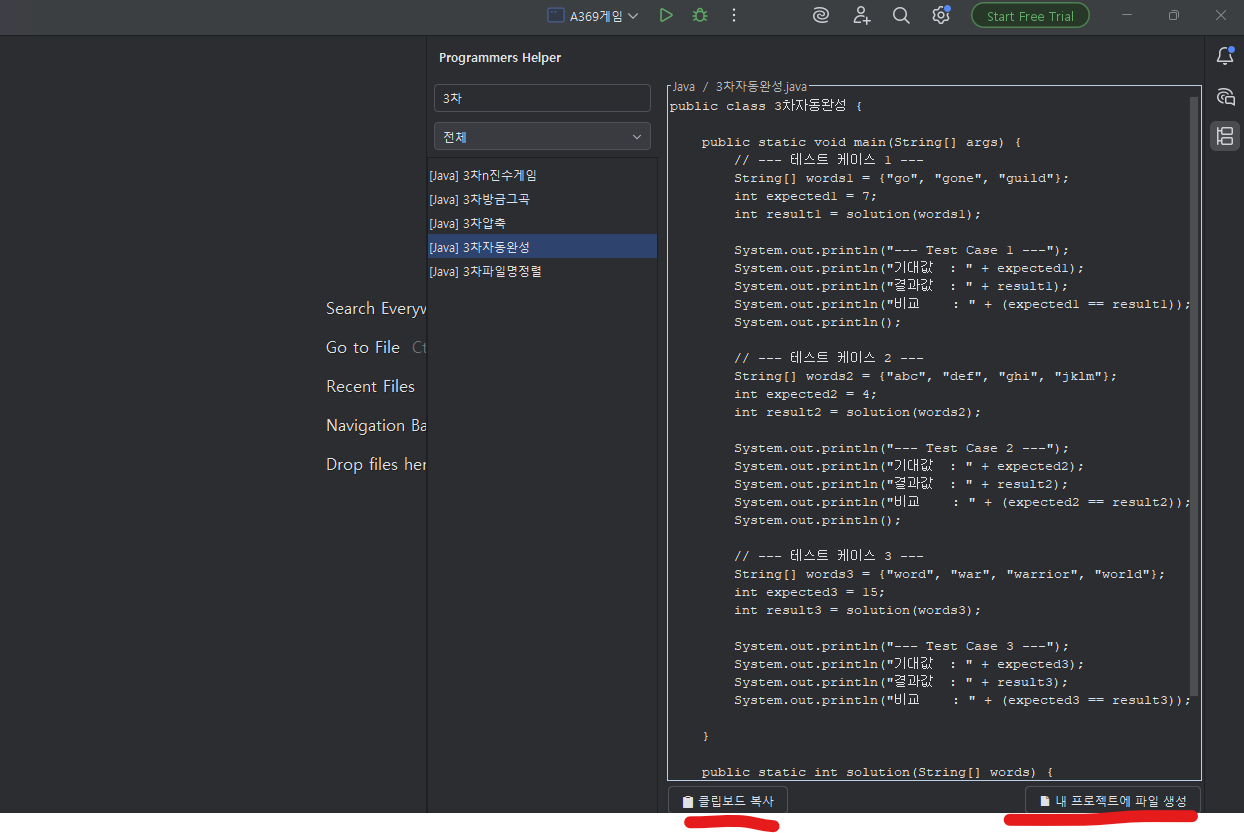Show notifications bell panel
Viewport: 1244px width, 833px height.
pos(1224,57)
